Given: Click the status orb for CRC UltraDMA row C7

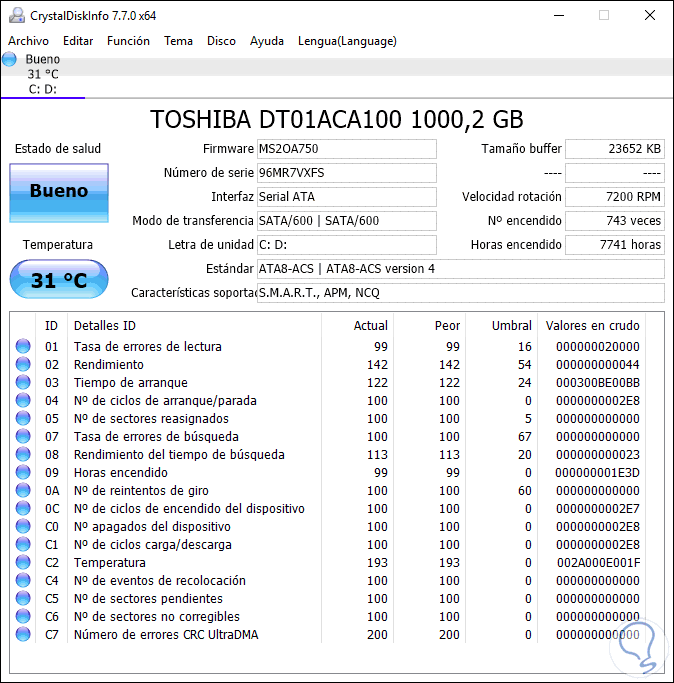Looking at the screenshot, I should [23, 634].
